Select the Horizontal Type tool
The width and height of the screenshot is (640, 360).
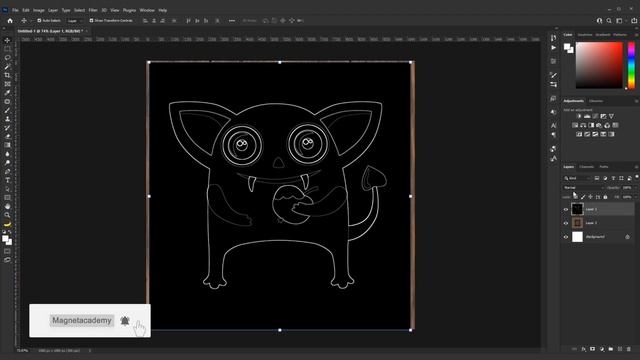(x=7, y=180)
